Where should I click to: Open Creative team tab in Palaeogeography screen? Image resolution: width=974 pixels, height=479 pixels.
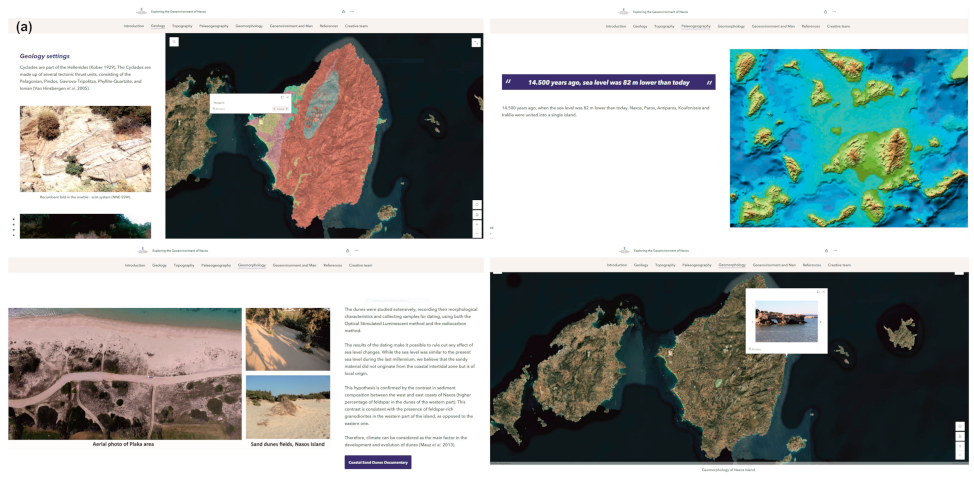(838, 26)
